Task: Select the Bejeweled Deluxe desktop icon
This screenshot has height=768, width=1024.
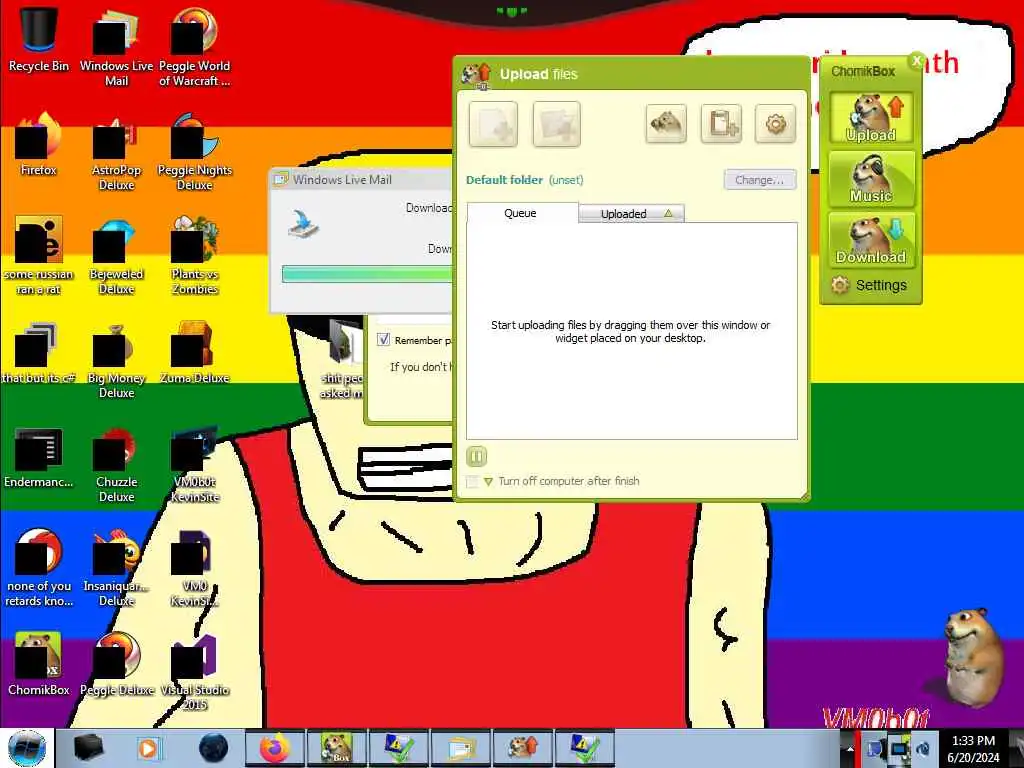Action: tap(116, 255)
